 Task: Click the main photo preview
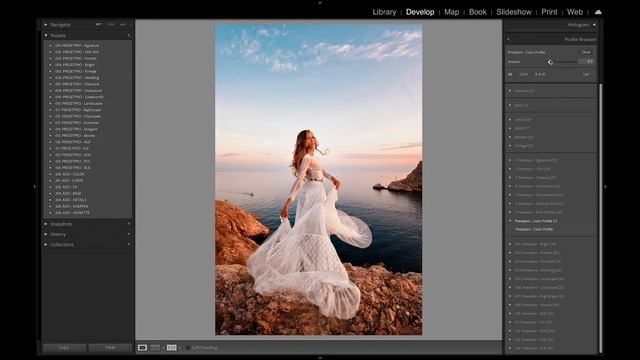point(318,179)
